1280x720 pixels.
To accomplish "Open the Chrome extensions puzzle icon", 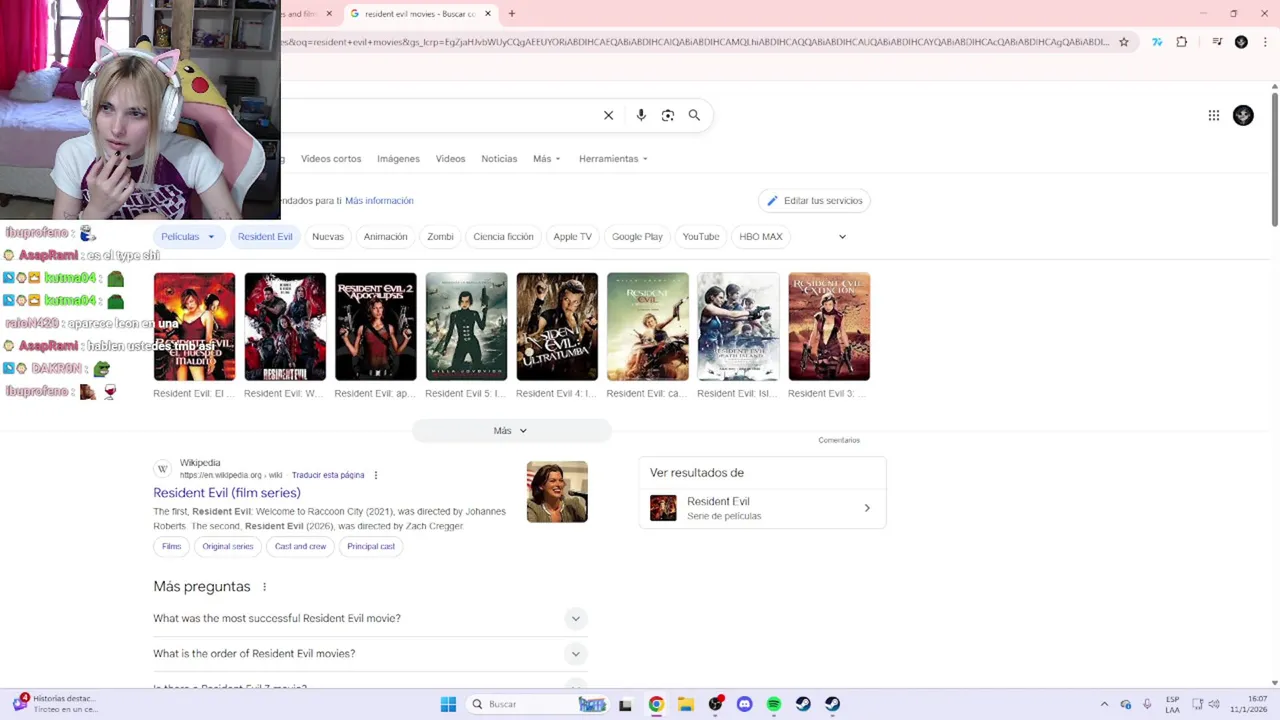I will click(x=1182, y=42).
